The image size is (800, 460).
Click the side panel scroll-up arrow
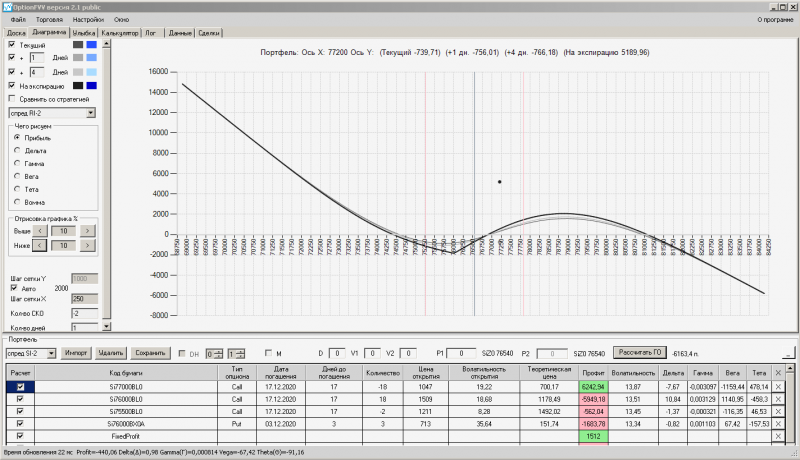[x=107, y=44]
